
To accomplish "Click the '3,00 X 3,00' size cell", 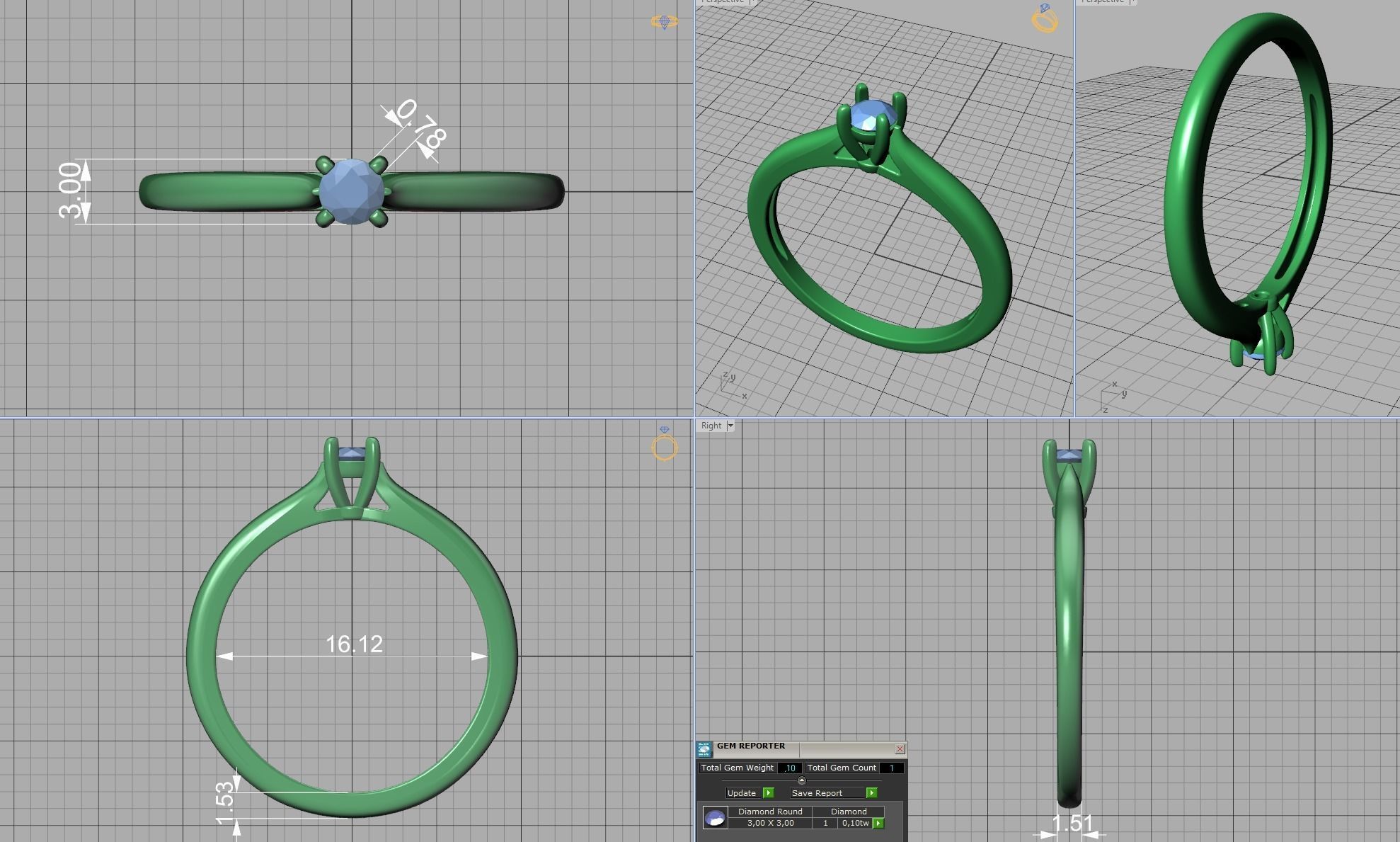I will pyautogui.click(x=770, y=823).
